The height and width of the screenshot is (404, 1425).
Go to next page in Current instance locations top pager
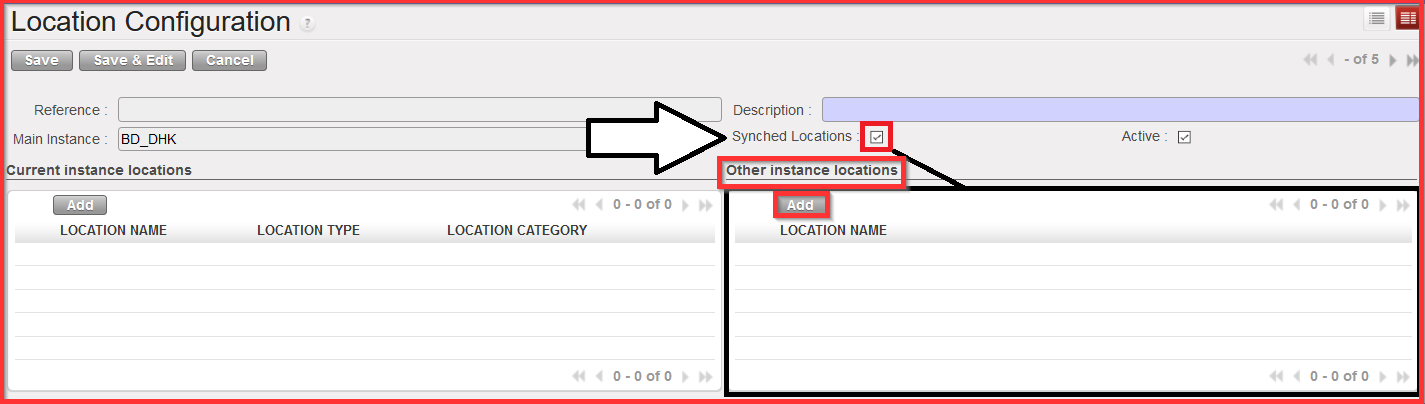tap(686, 205)
